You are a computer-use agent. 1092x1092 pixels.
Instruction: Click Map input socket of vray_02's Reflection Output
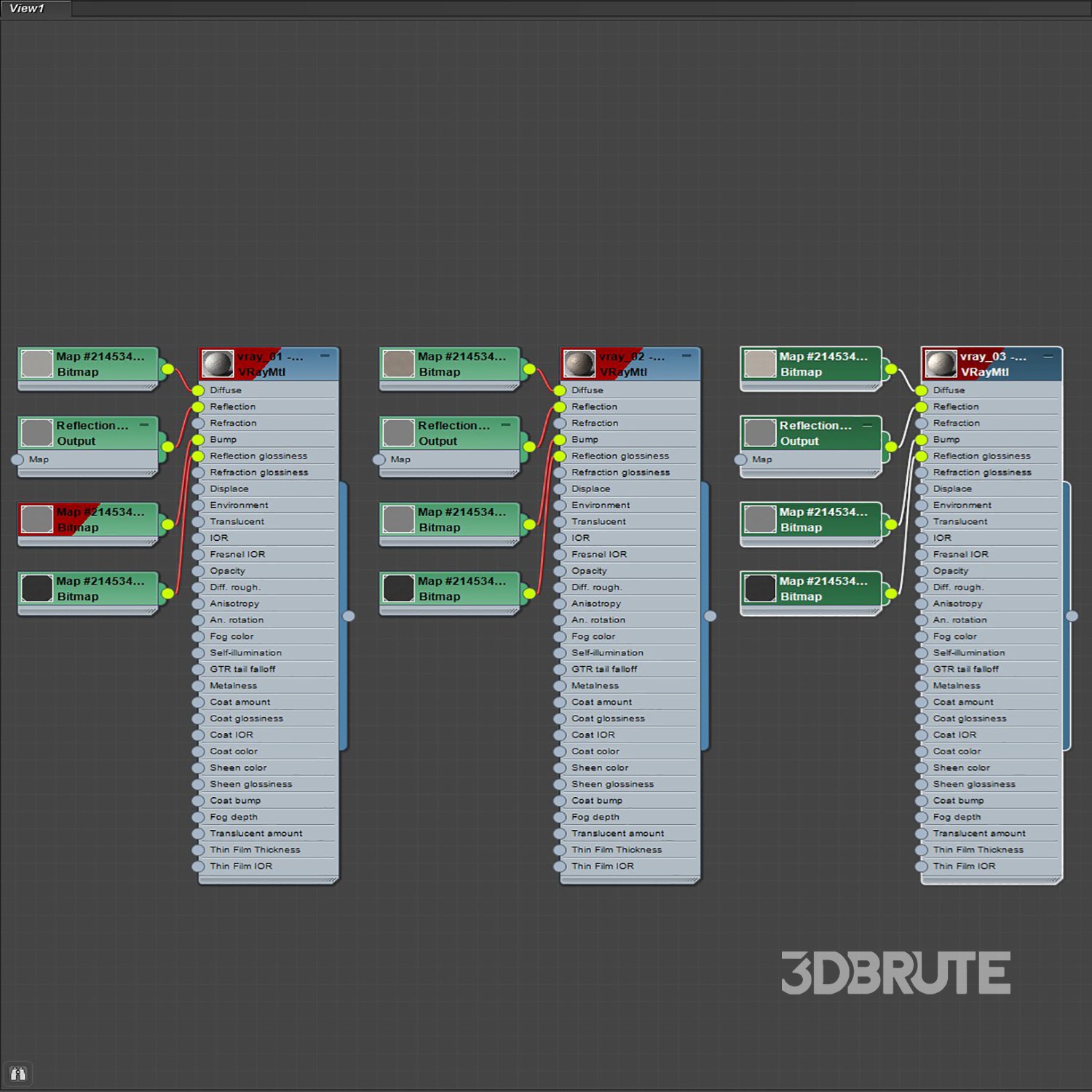[379, 459]
